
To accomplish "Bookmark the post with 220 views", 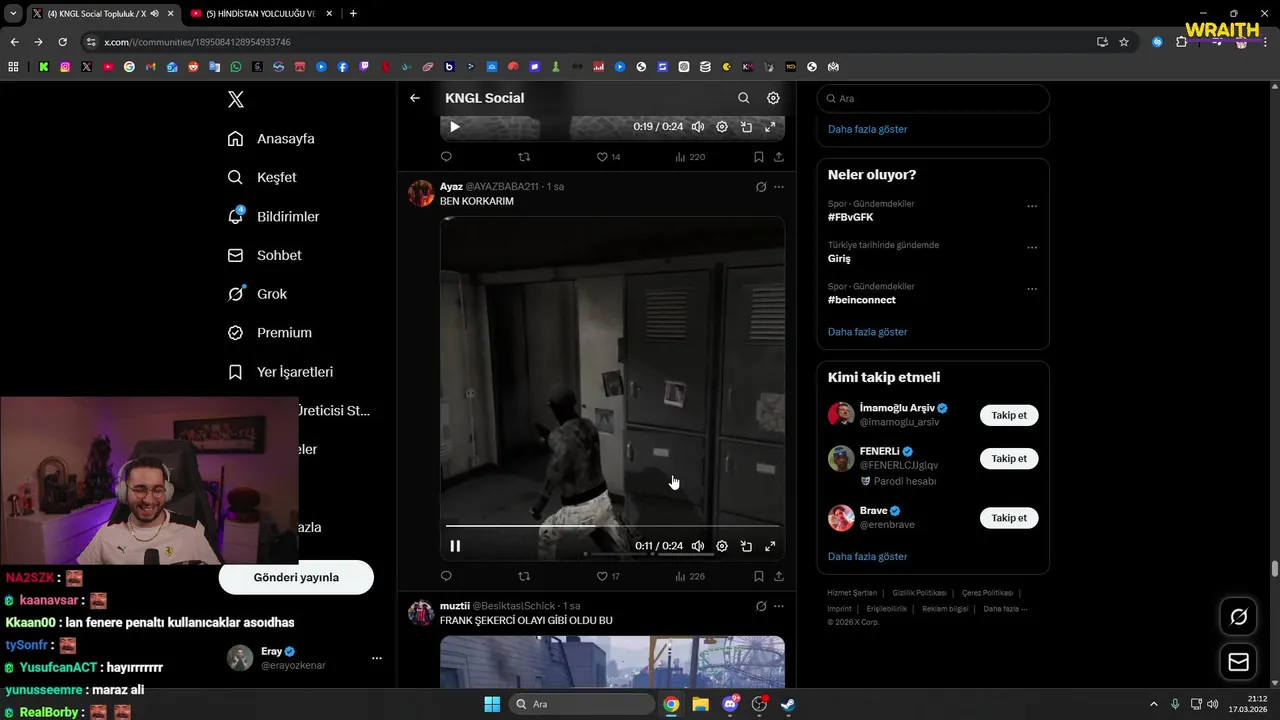I will tap(759, 157).
